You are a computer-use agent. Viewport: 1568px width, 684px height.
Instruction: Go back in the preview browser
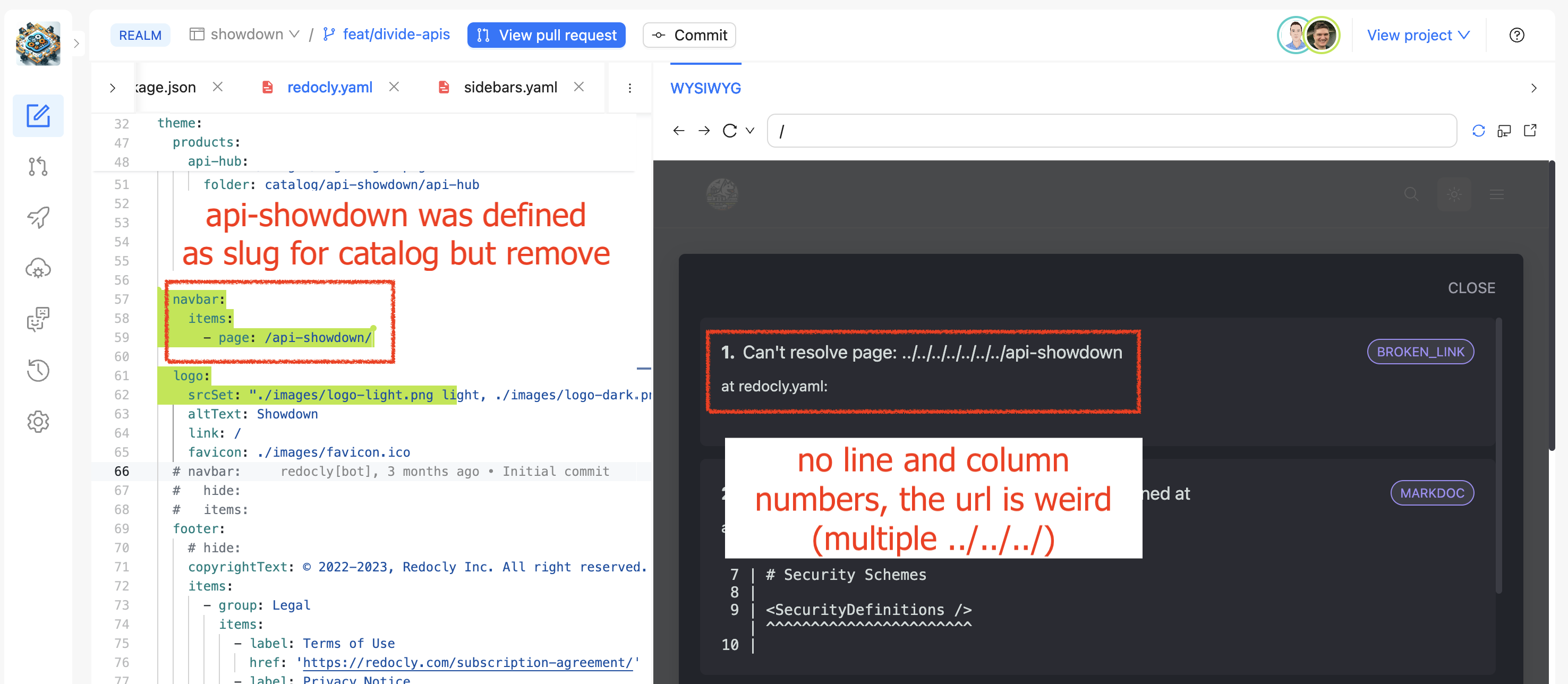[679, 131]
